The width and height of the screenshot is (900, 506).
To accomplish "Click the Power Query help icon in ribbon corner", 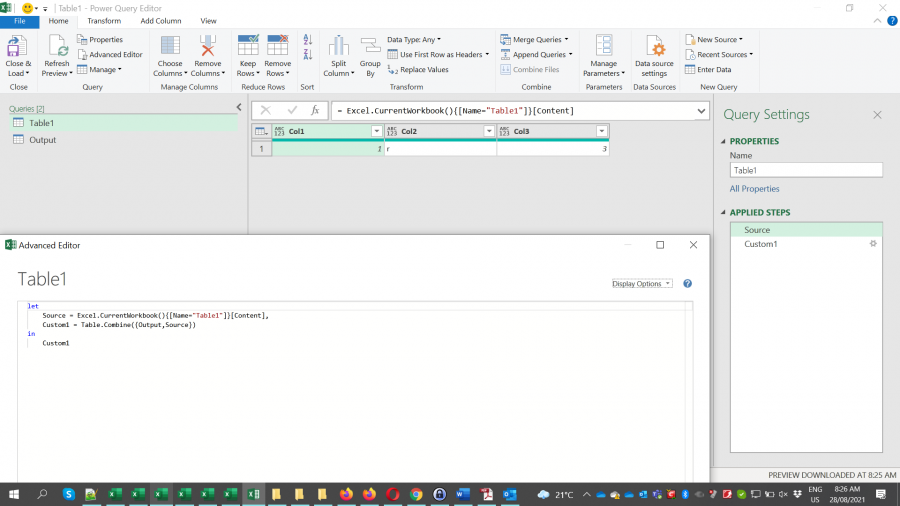I will [x=892, y=21].
